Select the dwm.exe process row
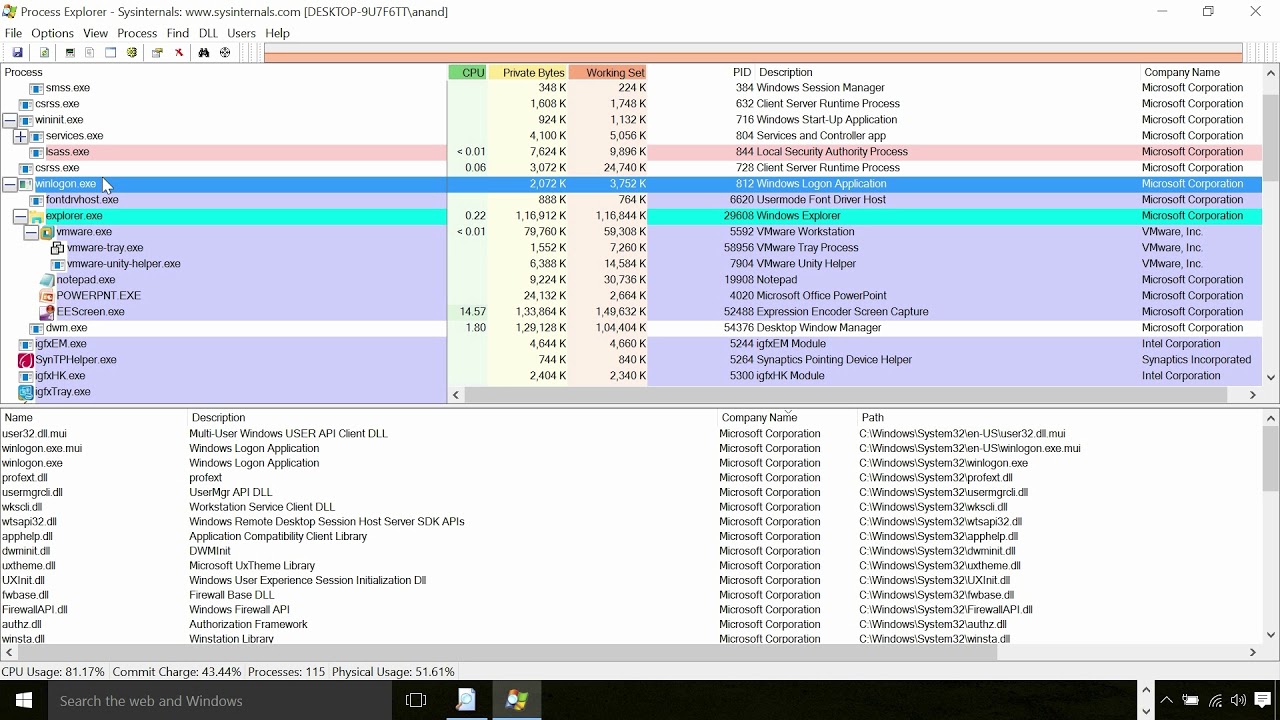The height and width of the screenshot is (720, 1280). point(631,328)
